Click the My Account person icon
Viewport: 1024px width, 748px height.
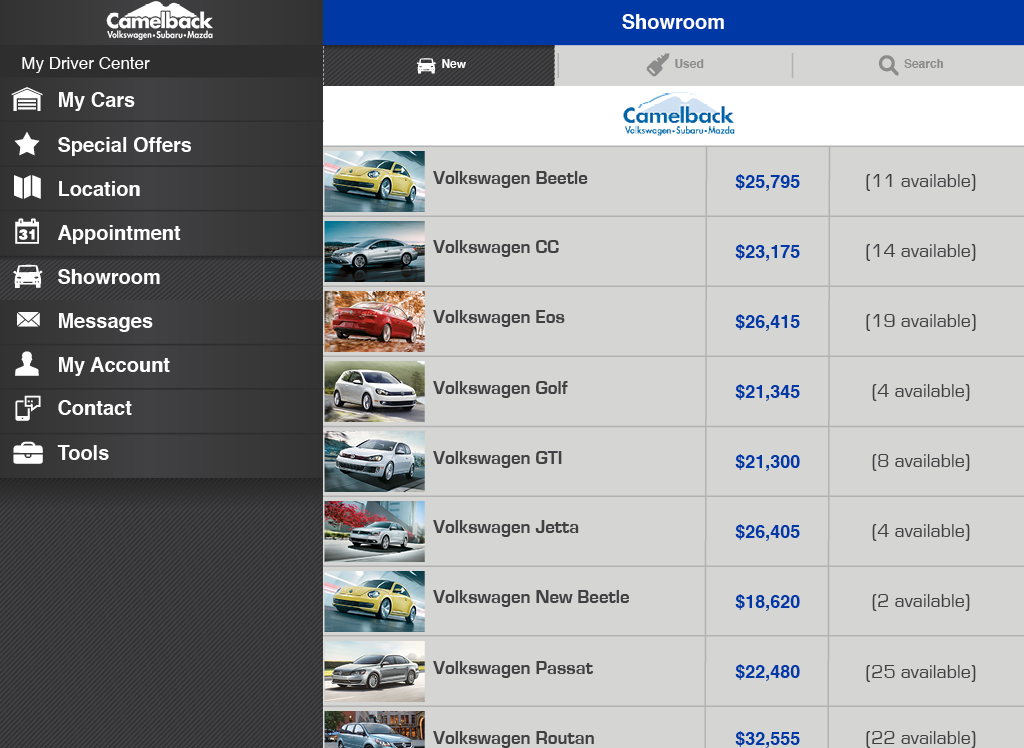click(27, 364)
